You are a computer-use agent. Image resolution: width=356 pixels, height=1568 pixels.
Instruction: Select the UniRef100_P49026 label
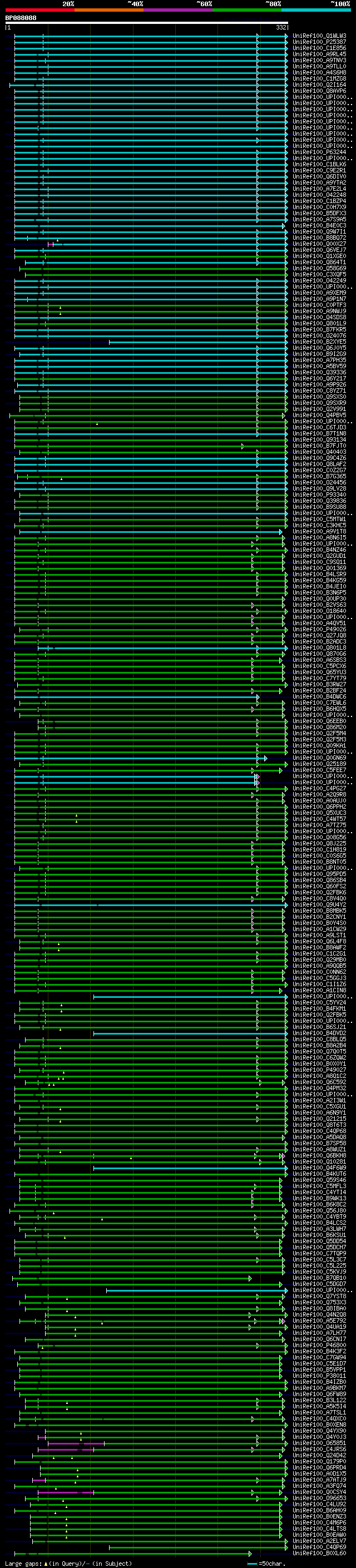319,630
